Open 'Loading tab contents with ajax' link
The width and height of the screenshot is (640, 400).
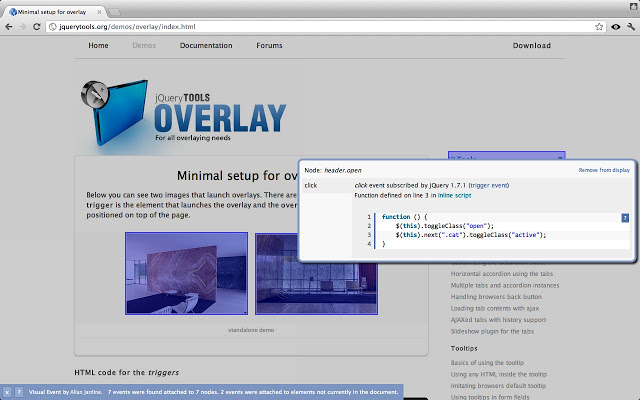point(495,308)
